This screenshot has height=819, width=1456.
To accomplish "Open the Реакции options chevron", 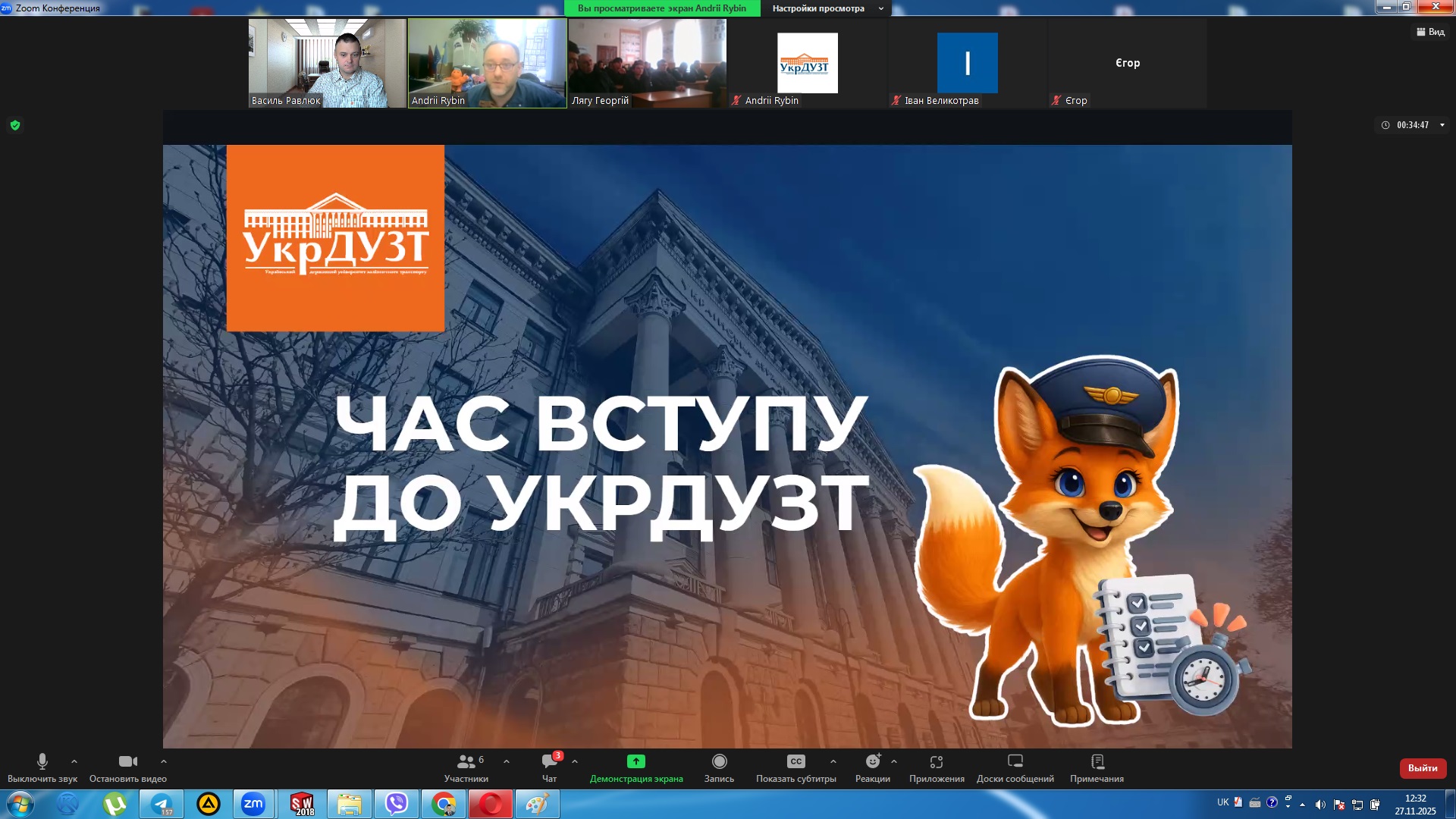I will tap(892, 761).
